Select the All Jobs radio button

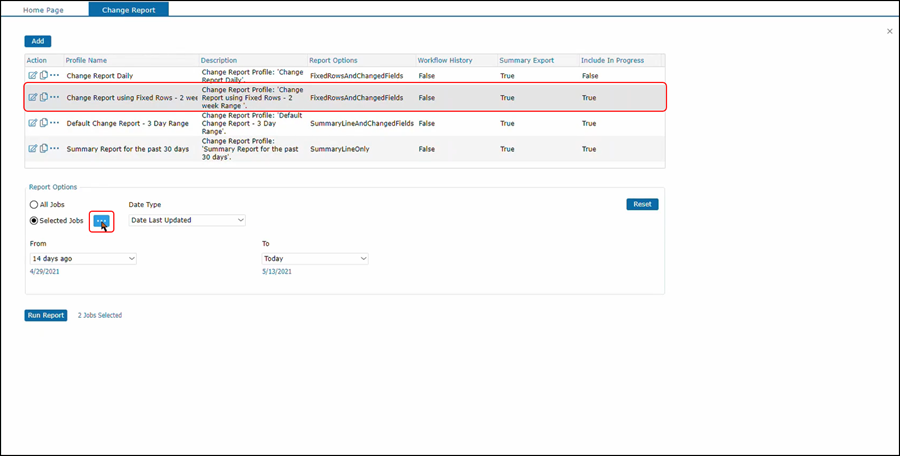(34, 205)
